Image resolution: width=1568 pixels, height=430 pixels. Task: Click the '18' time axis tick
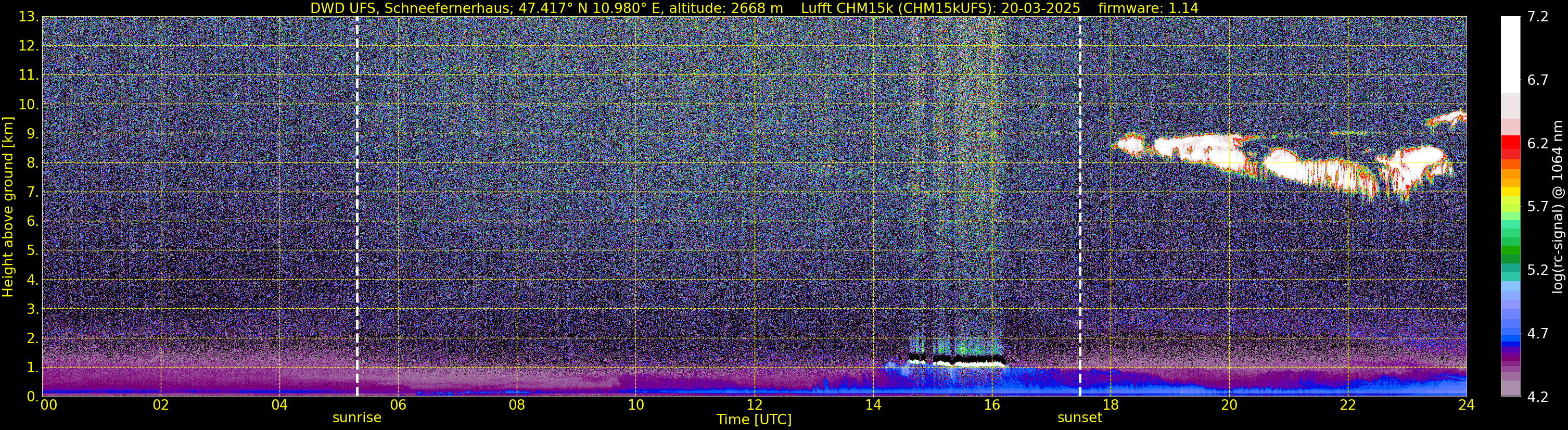pyautogui.click(x=1110, y=405)
